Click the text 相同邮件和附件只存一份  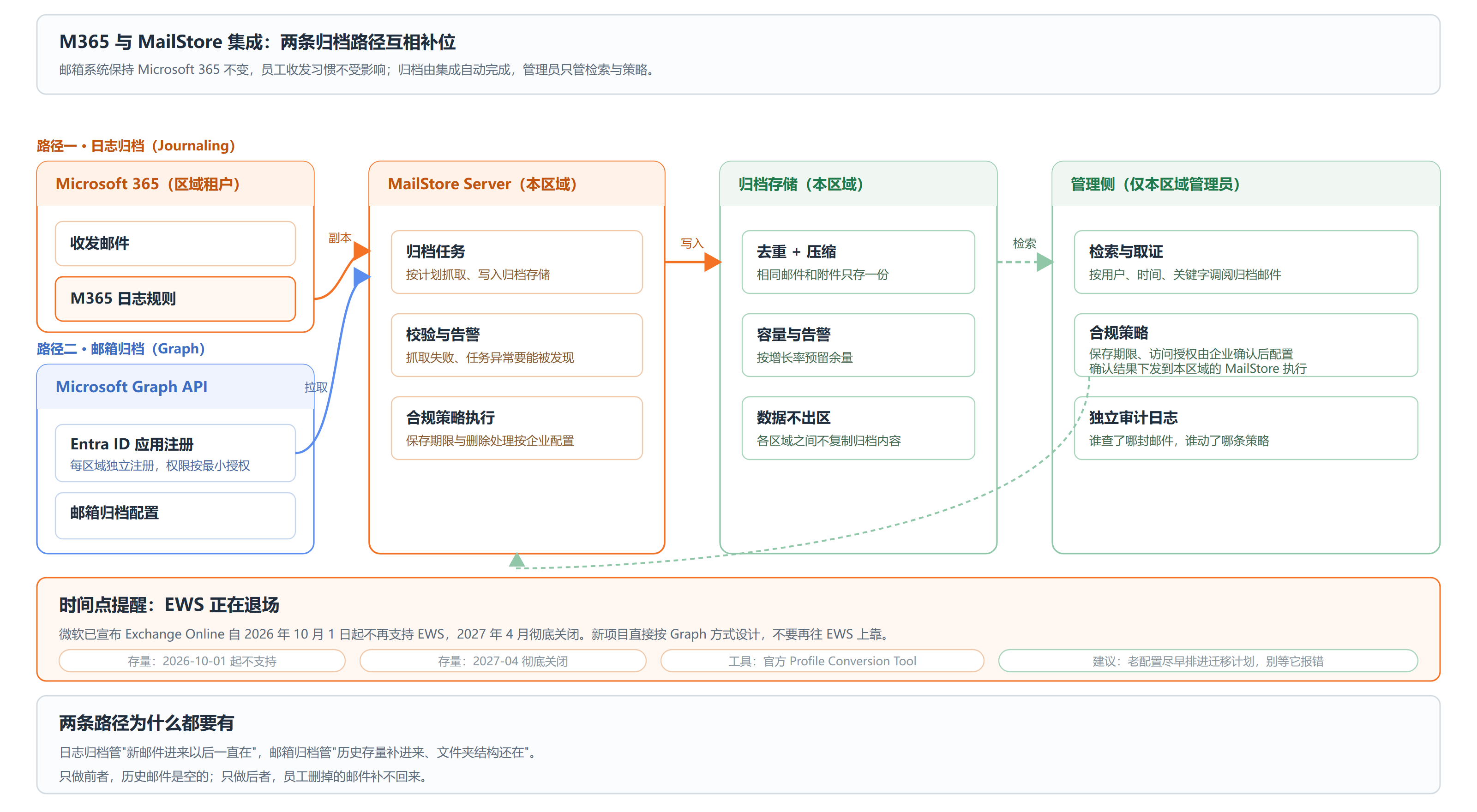coord(822,275)
